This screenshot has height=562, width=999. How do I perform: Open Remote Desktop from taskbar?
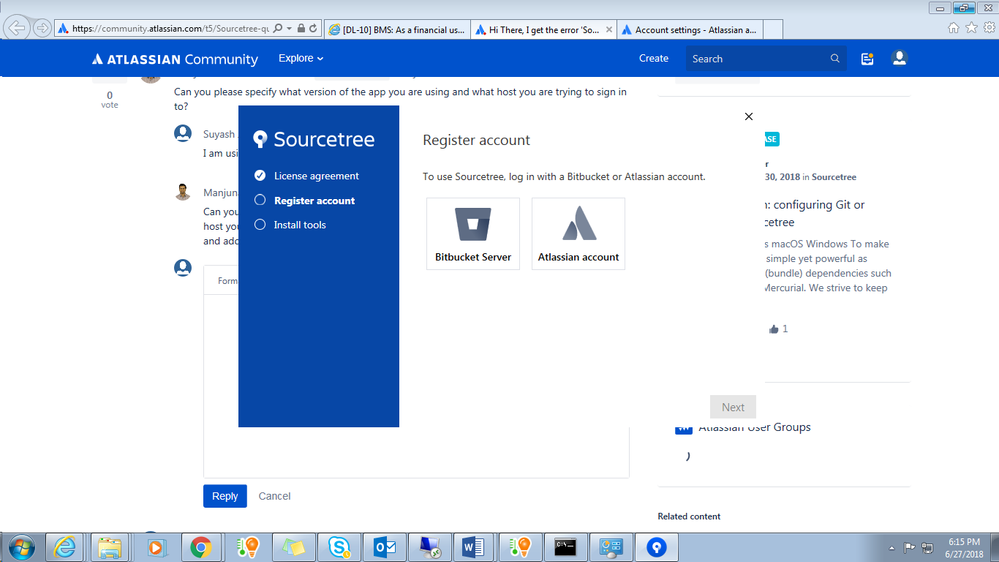click(x=430, y=547)
